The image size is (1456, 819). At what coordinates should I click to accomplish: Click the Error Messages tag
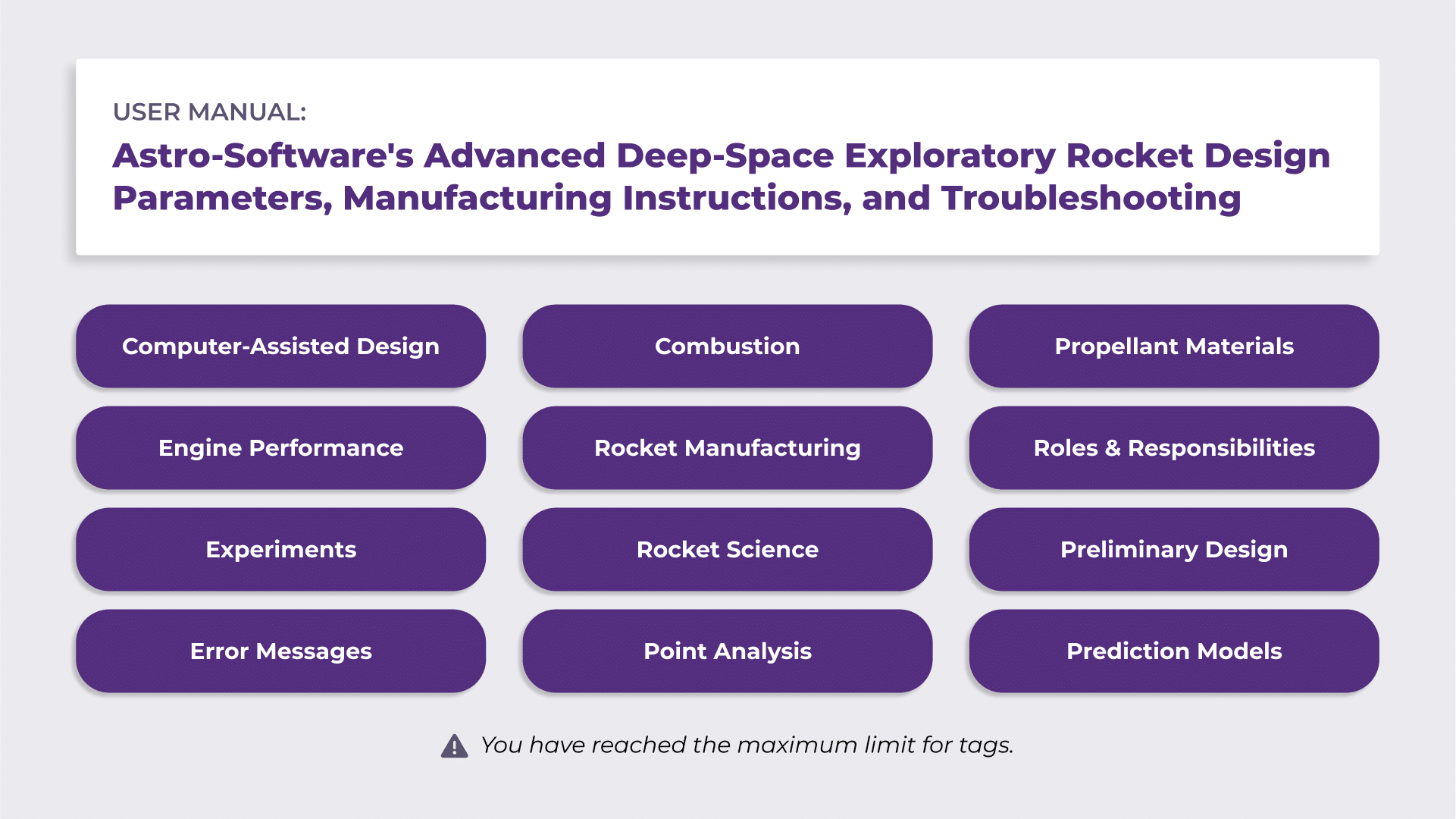(x=280, y=651)
